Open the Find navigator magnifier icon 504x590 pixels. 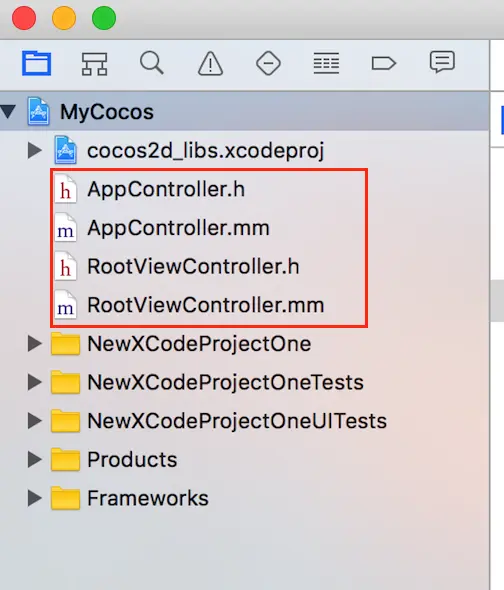tap(152, 63)
